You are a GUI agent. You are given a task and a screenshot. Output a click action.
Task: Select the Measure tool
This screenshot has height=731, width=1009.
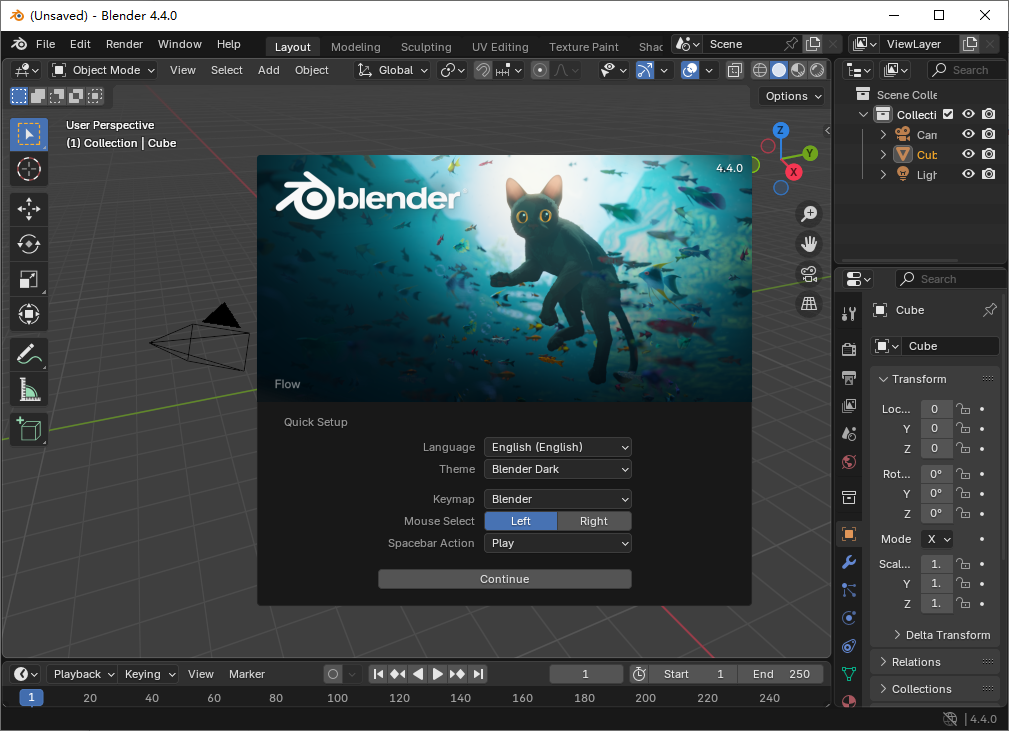coord(29,390)
